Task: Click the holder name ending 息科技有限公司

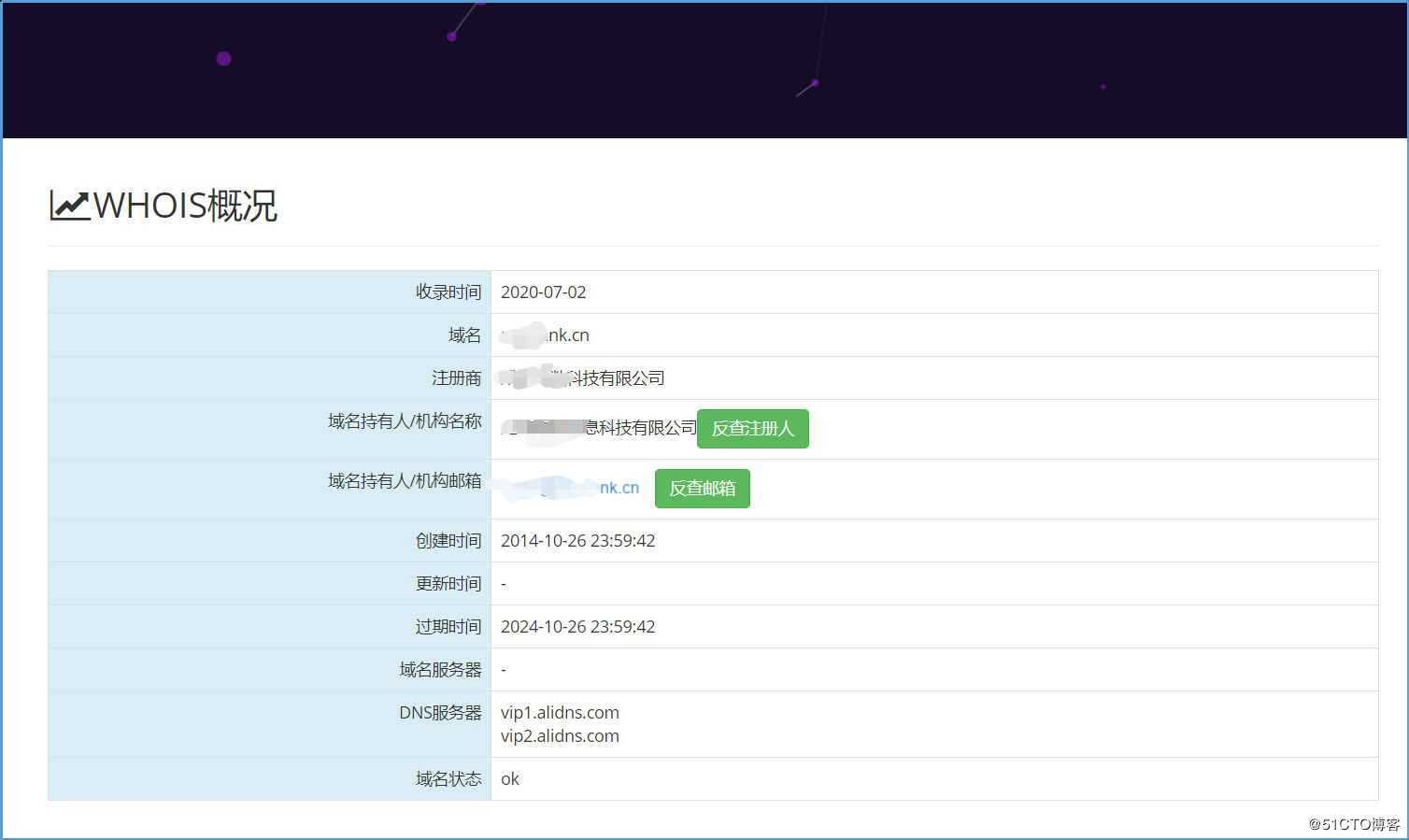Action: 599,428
